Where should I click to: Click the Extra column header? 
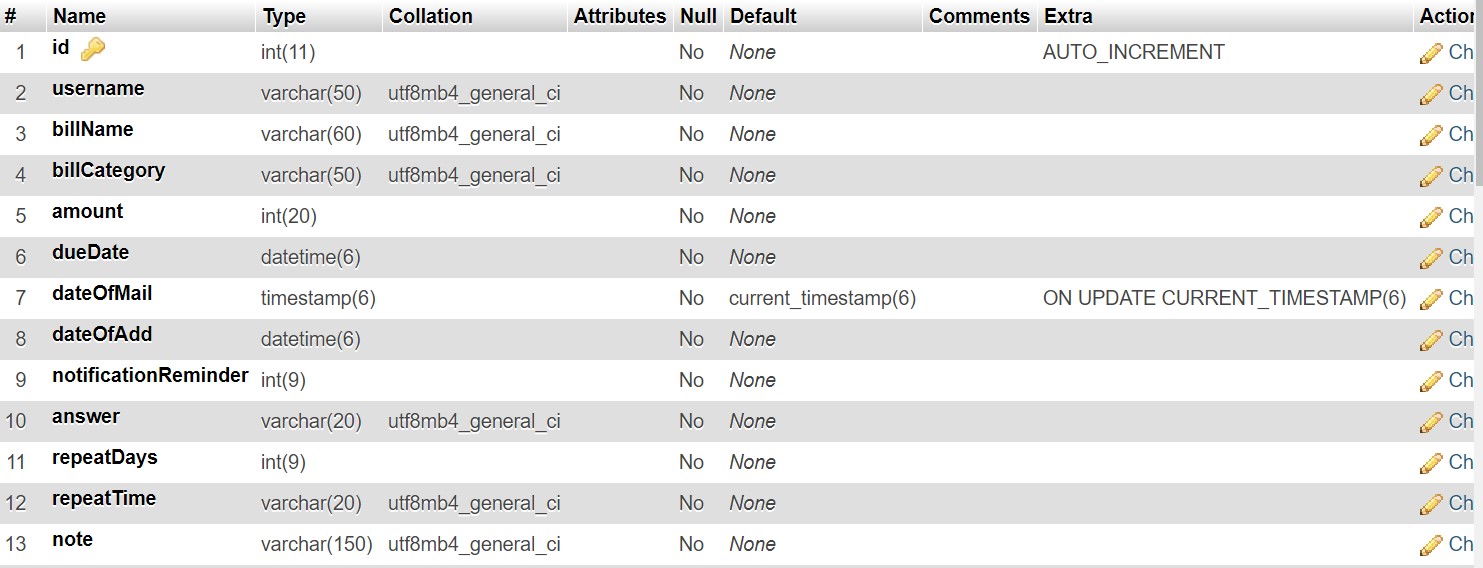1068,16
